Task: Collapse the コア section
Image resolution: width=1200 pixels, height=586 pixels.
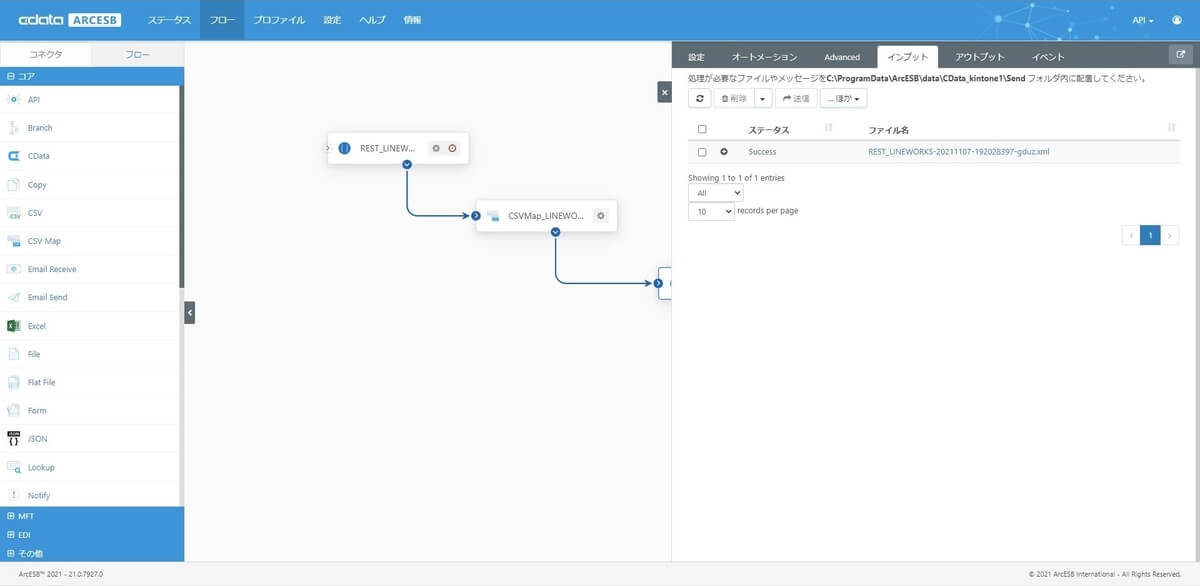Action: [x=92, y=75]
